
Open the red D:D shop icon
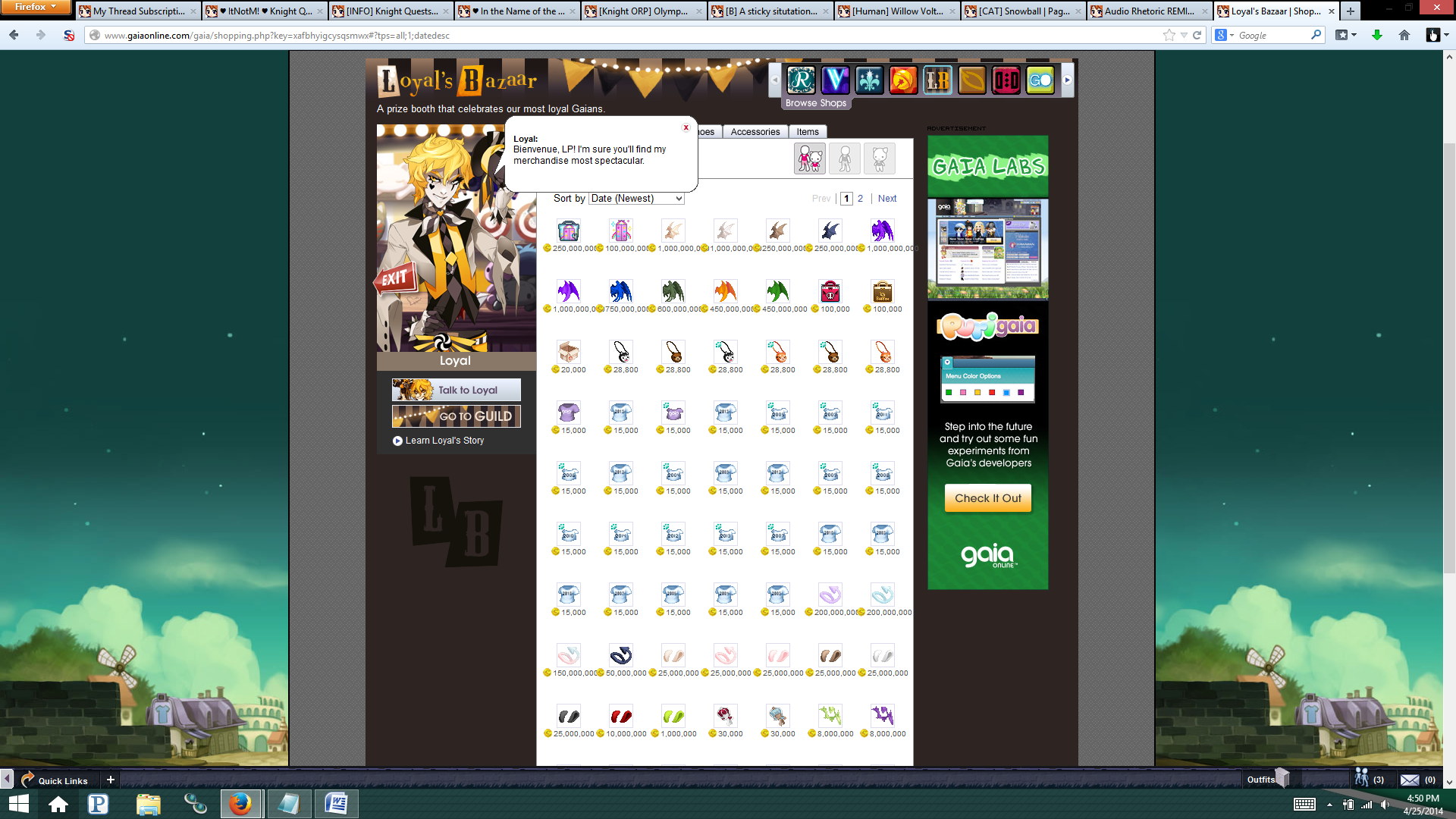[x=1006, y=80]
